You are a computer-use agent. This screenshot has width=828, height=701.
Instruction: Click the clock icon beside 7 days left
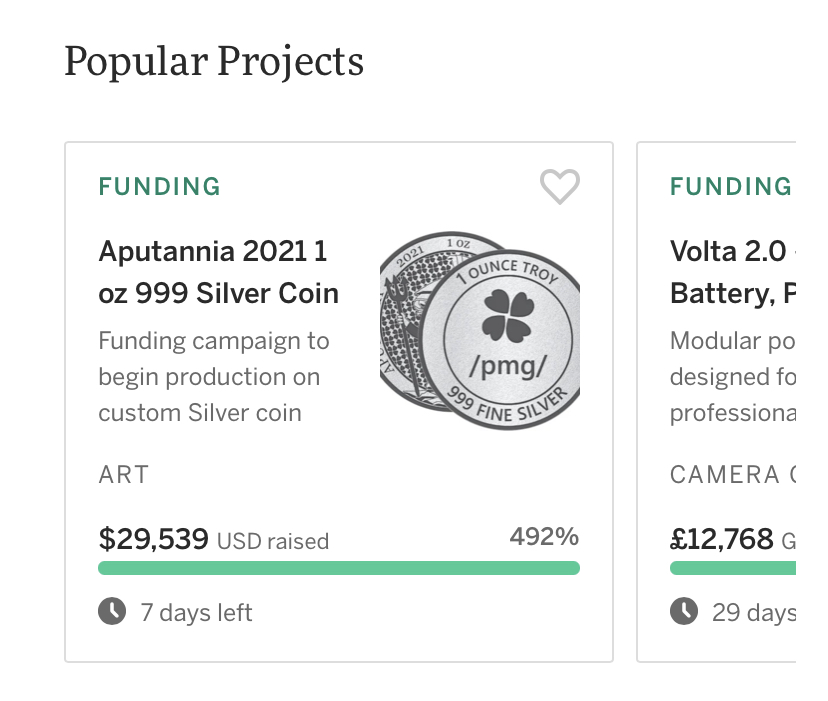coord(112,611)
